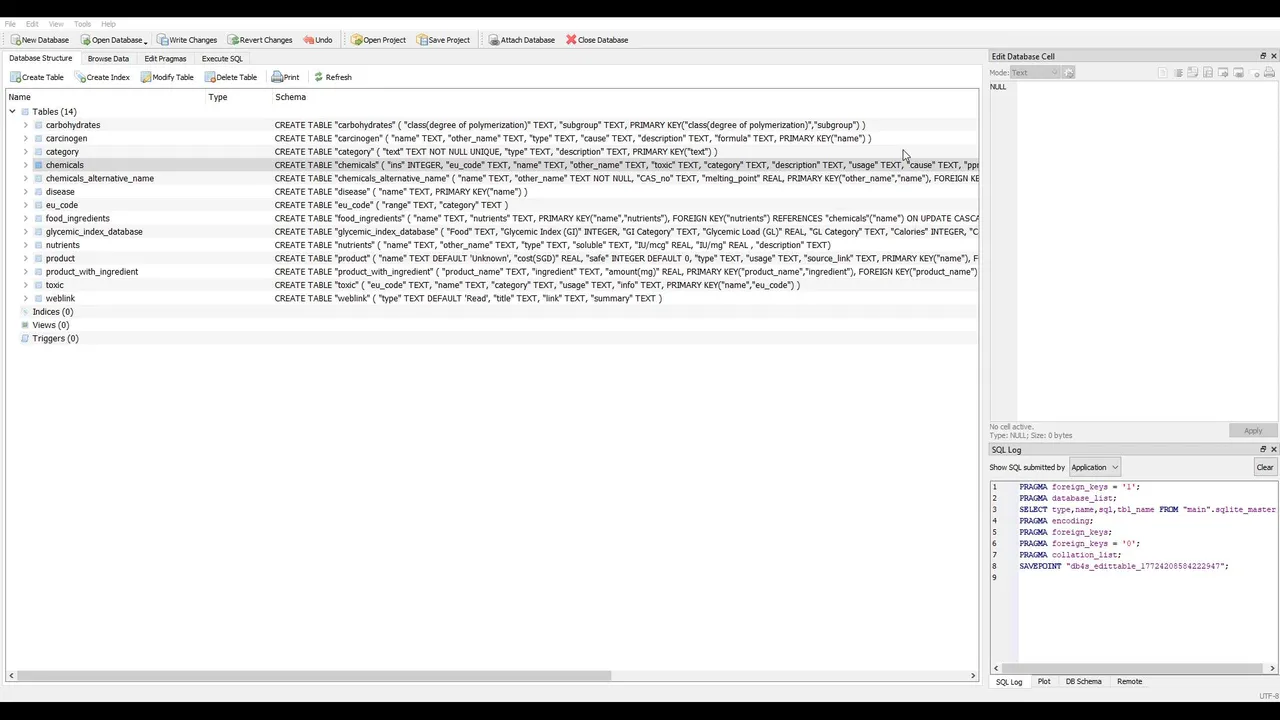Click the Save Project button
The width and height of the screenshot is (1280, 720).
443,40
